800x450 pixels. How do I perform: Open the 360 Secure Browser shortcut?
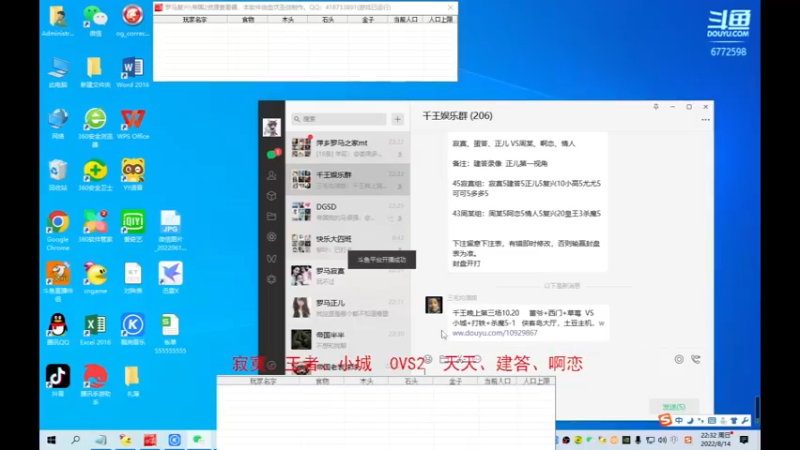point(95,128)
